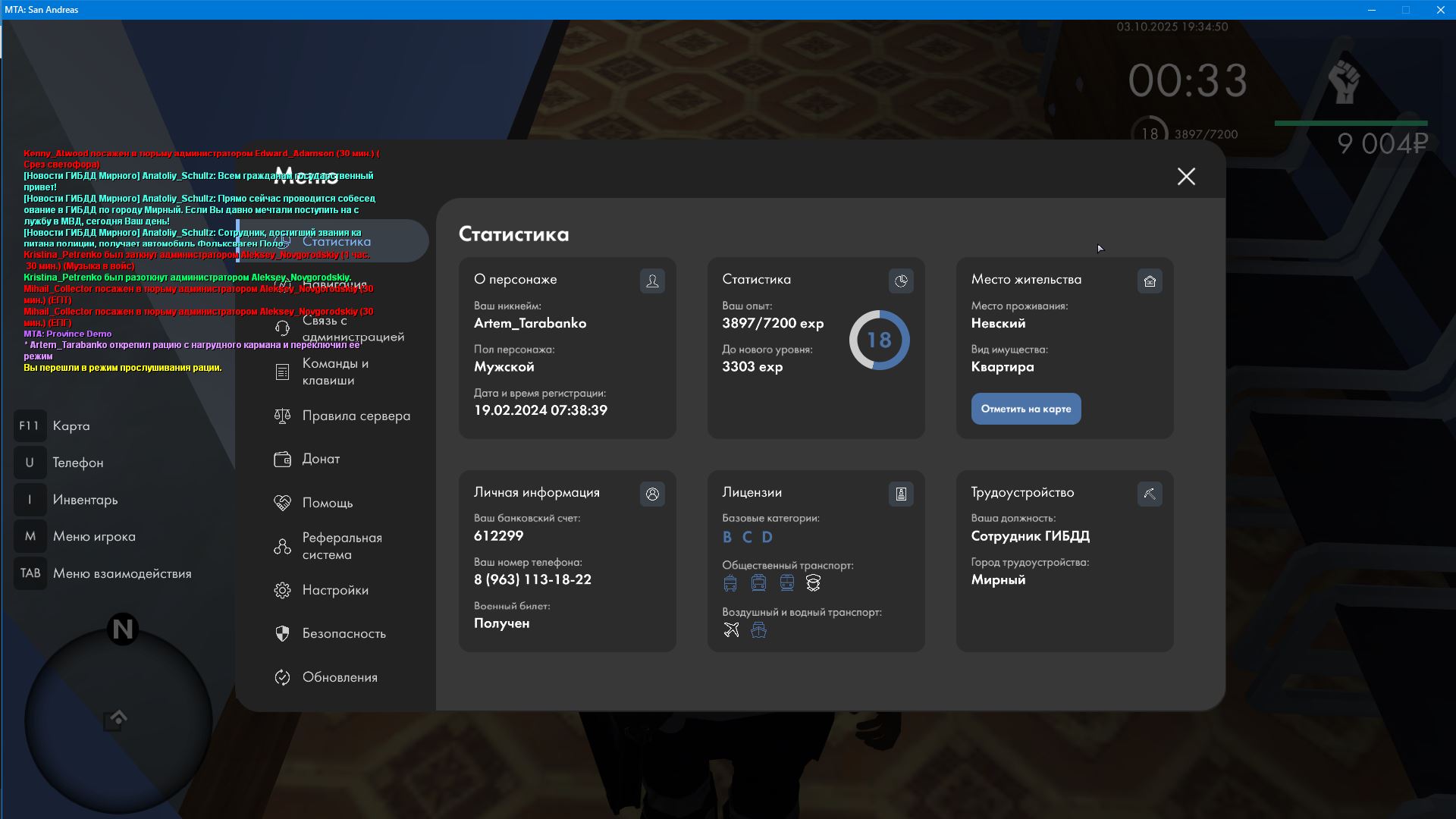1456x819 pixels.
Task: Open Правила сервера section
Action: pos(356,416)
